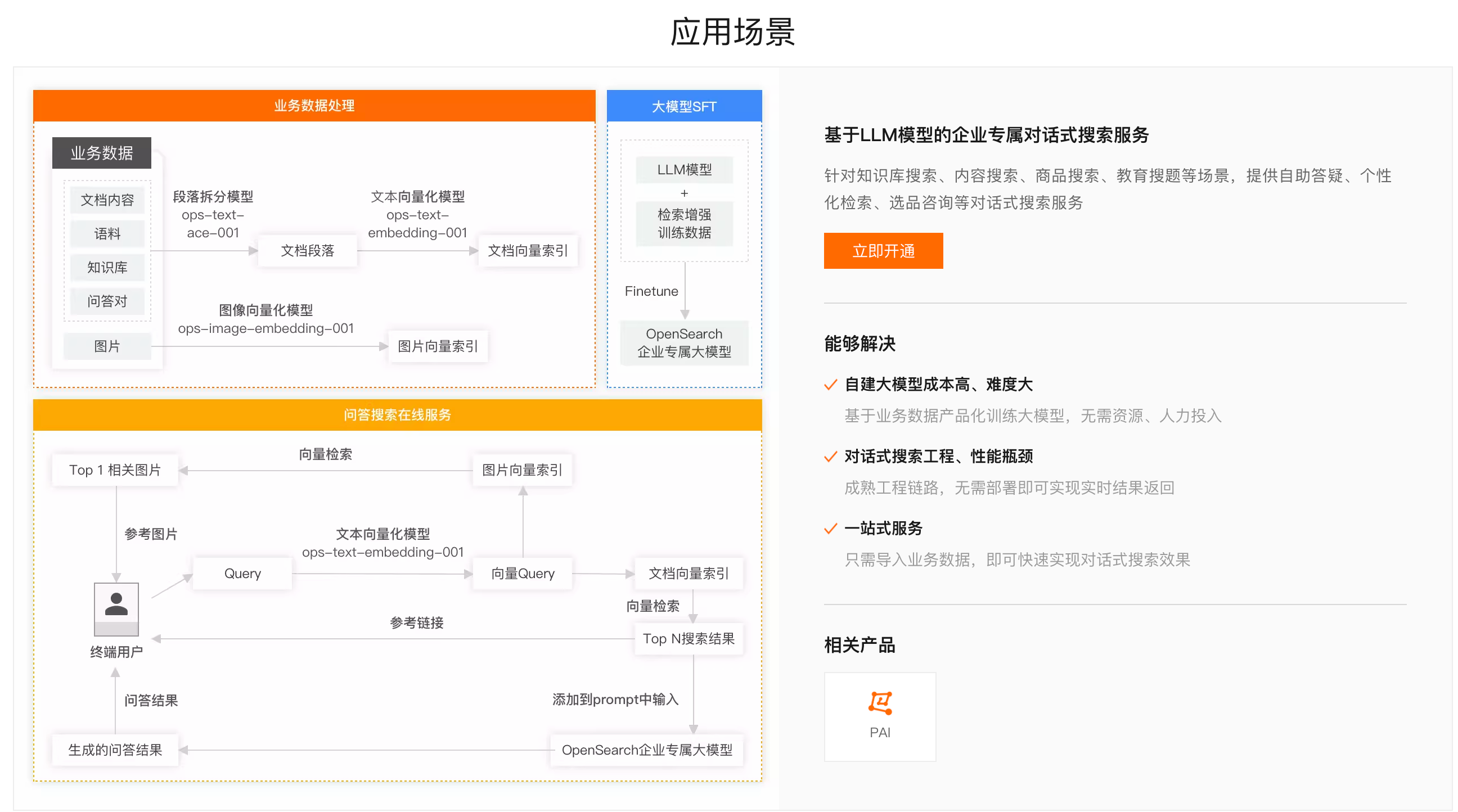The image size is (1458, 812).
Task: Click the Top N搜索结果 node
Action: pyautogui.click(x=688, y=639)
